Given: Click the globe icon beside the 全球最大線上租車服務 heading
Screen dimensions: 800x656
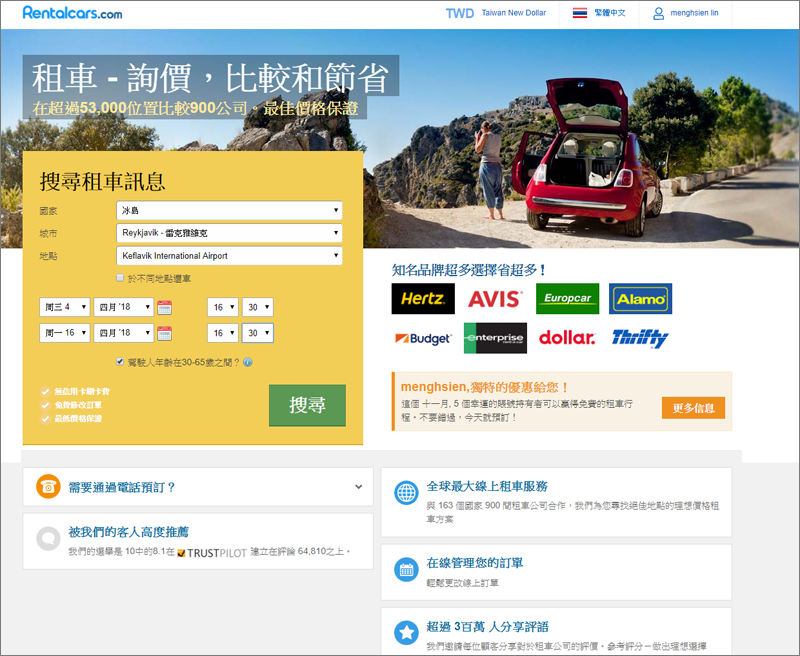Looking at the screenshot, I should [406, 493].
